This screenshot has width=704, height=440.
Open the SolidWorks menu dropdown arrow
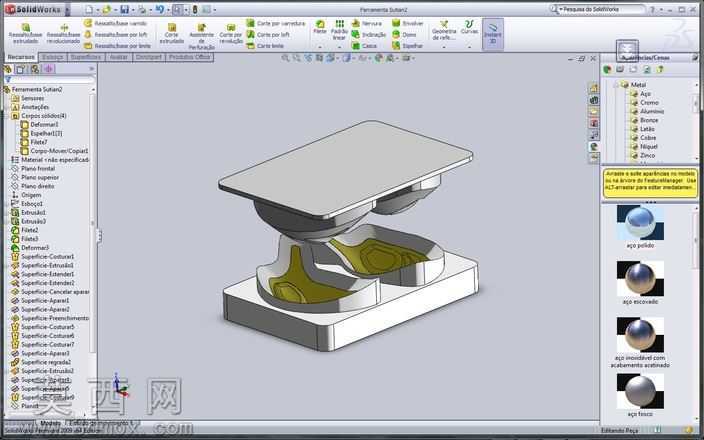pyautogui.click(x=67, y=9)
